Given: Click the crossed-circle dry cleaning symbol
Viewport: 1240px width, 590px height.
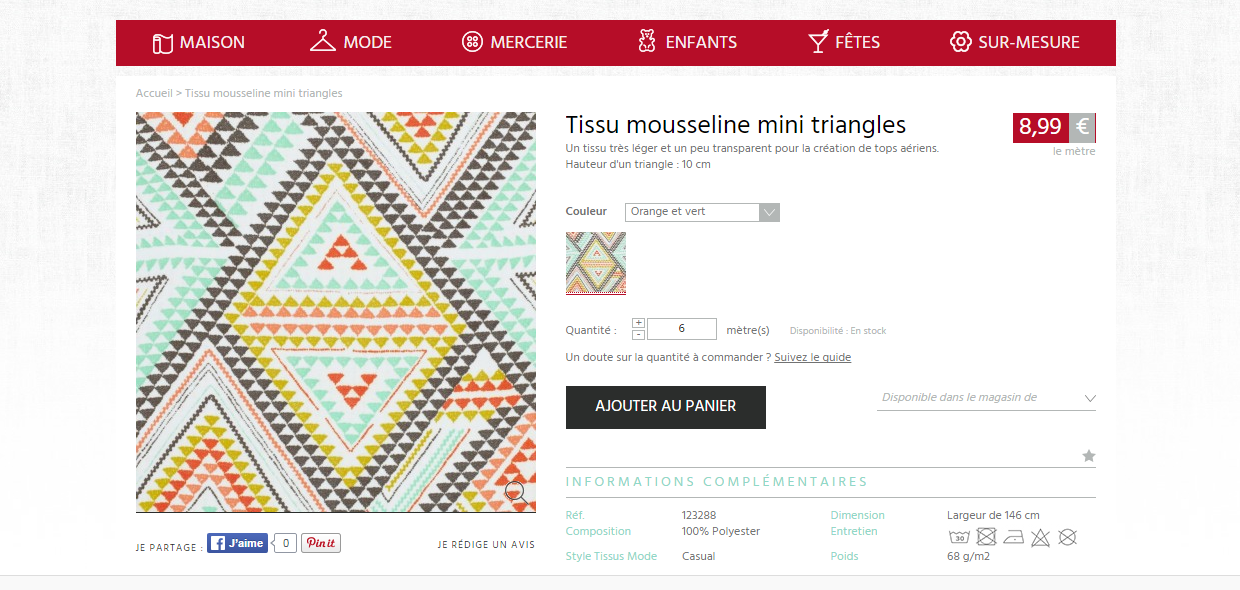Looking at the screenshot, I should 1067,537.
